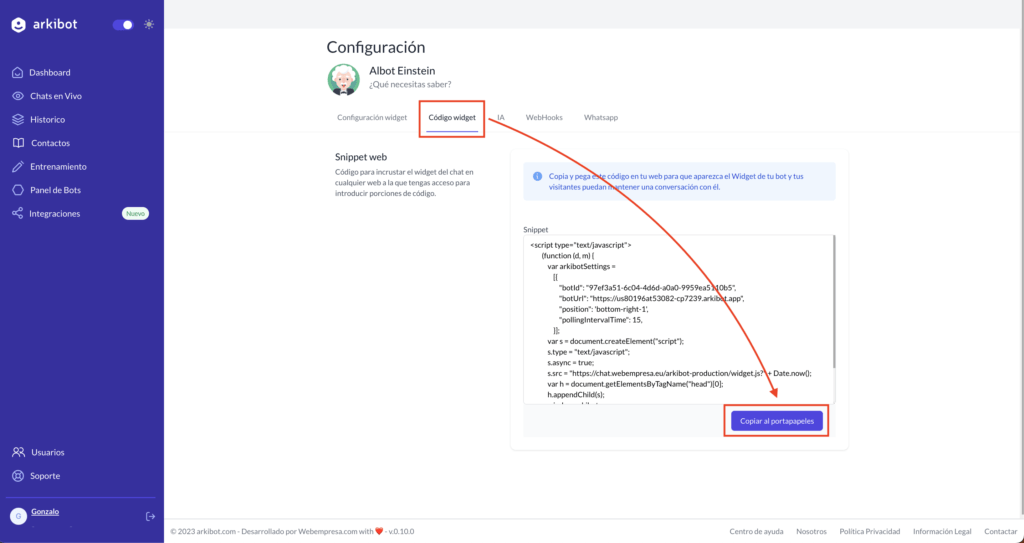Click the book icon for Contactos

point(18,143)
